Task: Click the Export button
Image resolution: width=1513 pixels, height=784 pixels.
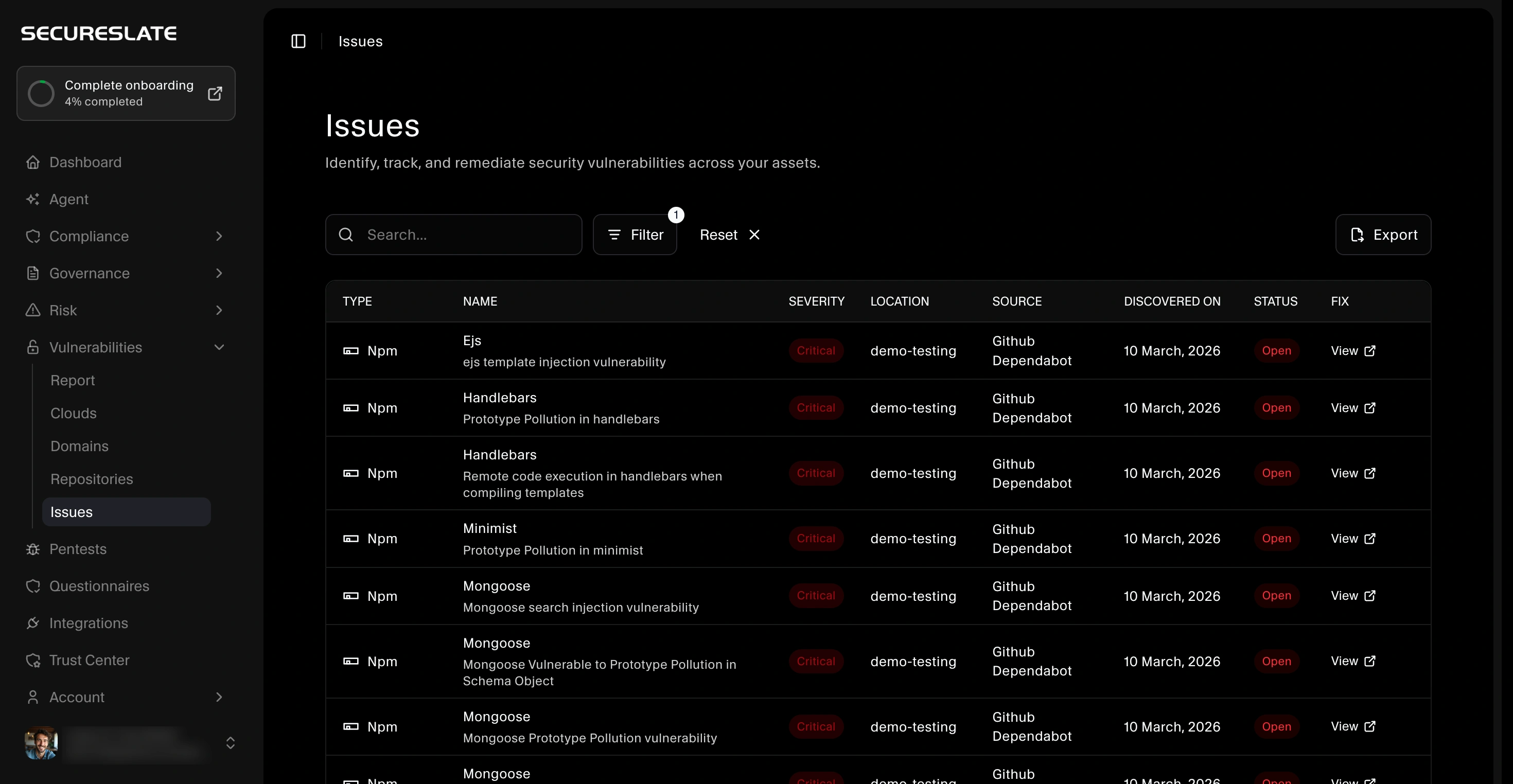Action: click(x=1383, y=234)
